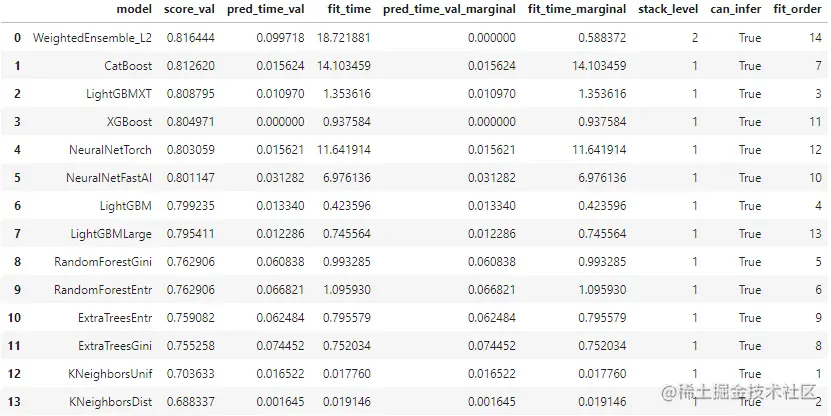Click the can_infer column header
This screenshot has width=831, height=416.
click(736, 10)
